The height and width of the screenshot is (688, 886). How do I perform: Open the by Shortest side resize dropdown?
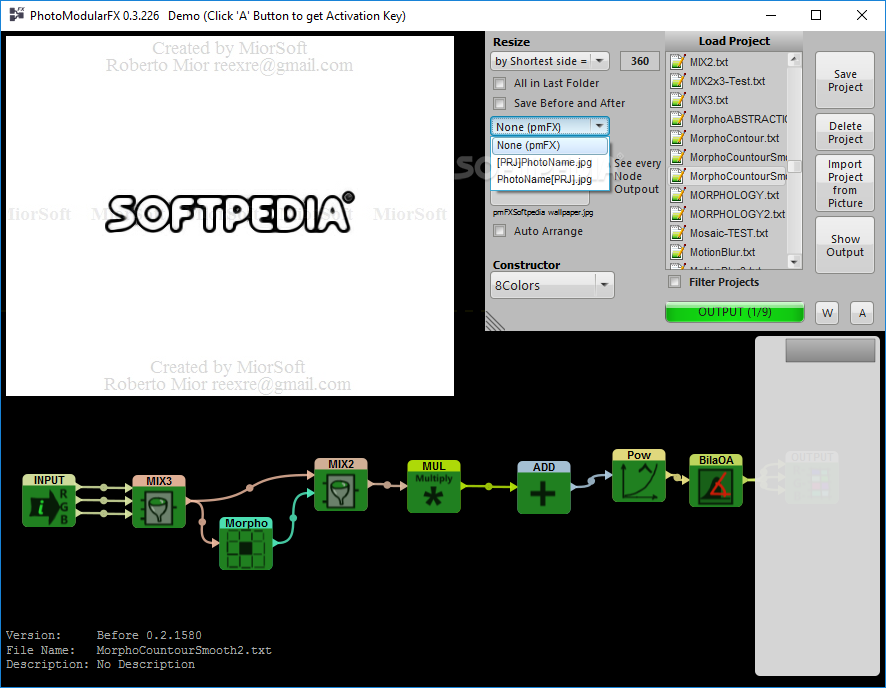(550, 61)
